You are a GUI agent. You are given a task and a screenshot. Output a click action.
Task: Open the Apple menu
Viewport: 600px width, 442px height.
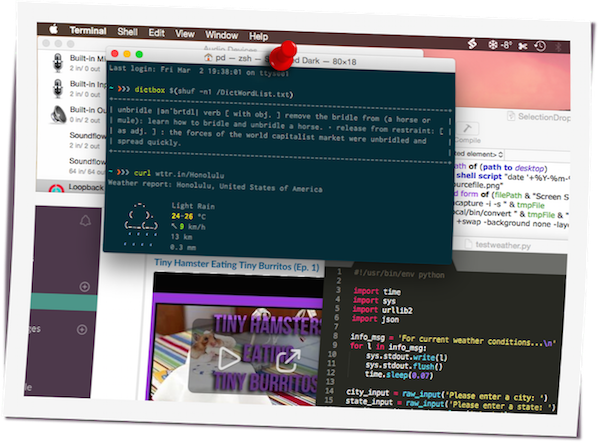(54, 29)
